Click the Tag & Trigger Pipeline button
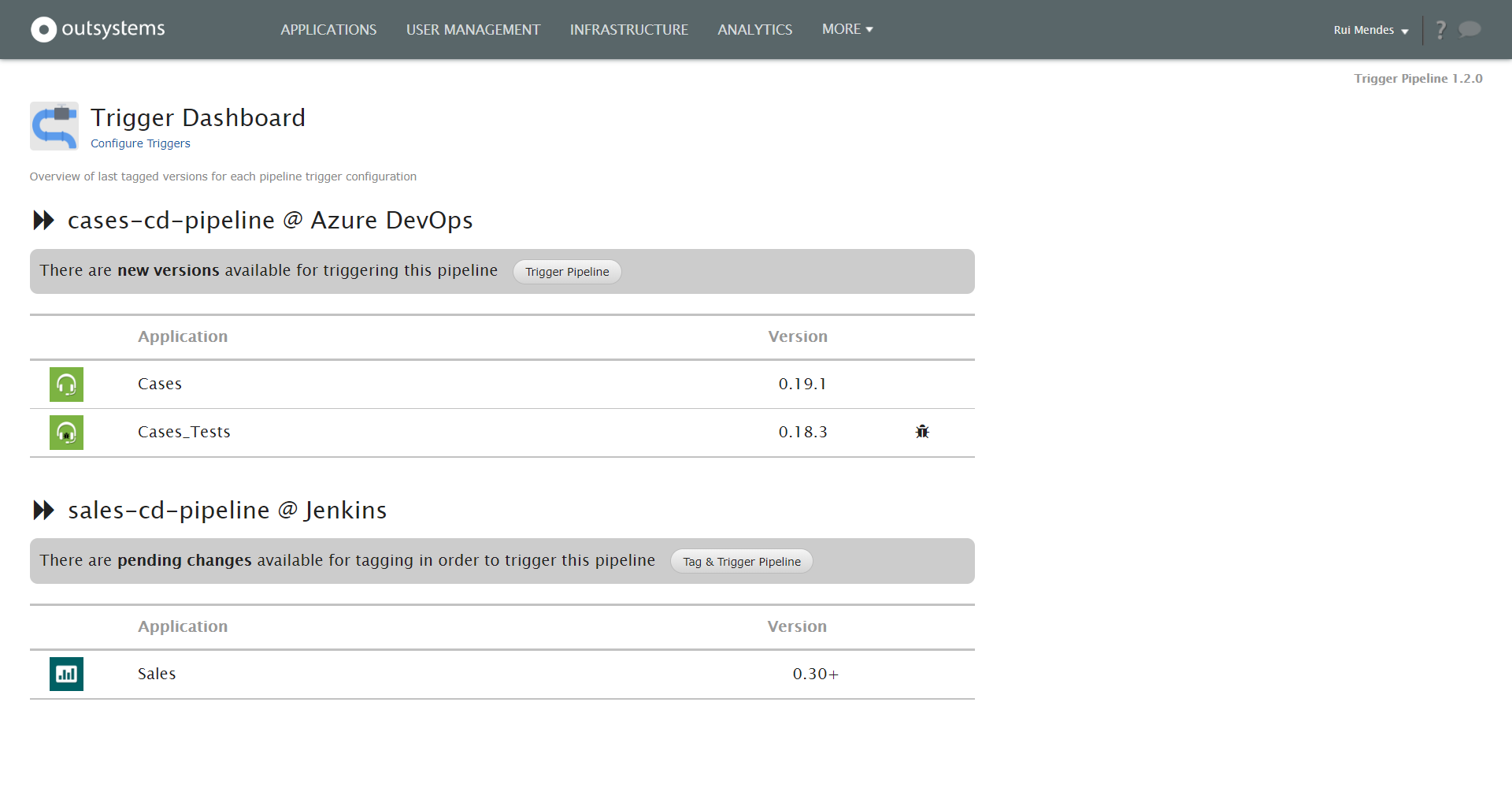The width and height of the screenshot is (1512, 810). pos(742,562)
